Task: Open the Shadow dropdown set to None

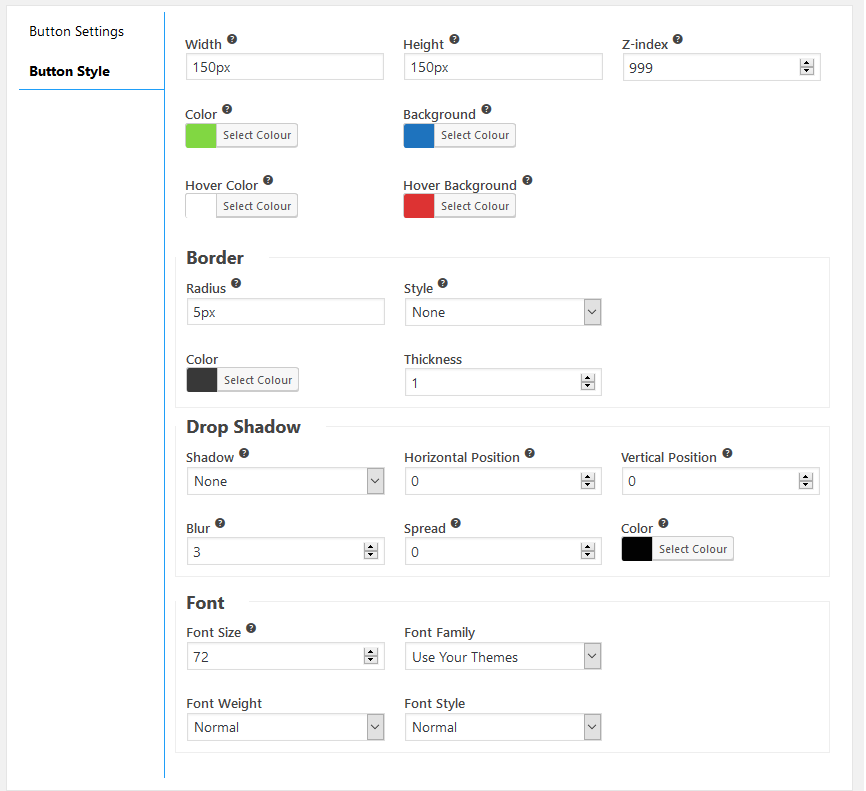Action: [285, 481]
